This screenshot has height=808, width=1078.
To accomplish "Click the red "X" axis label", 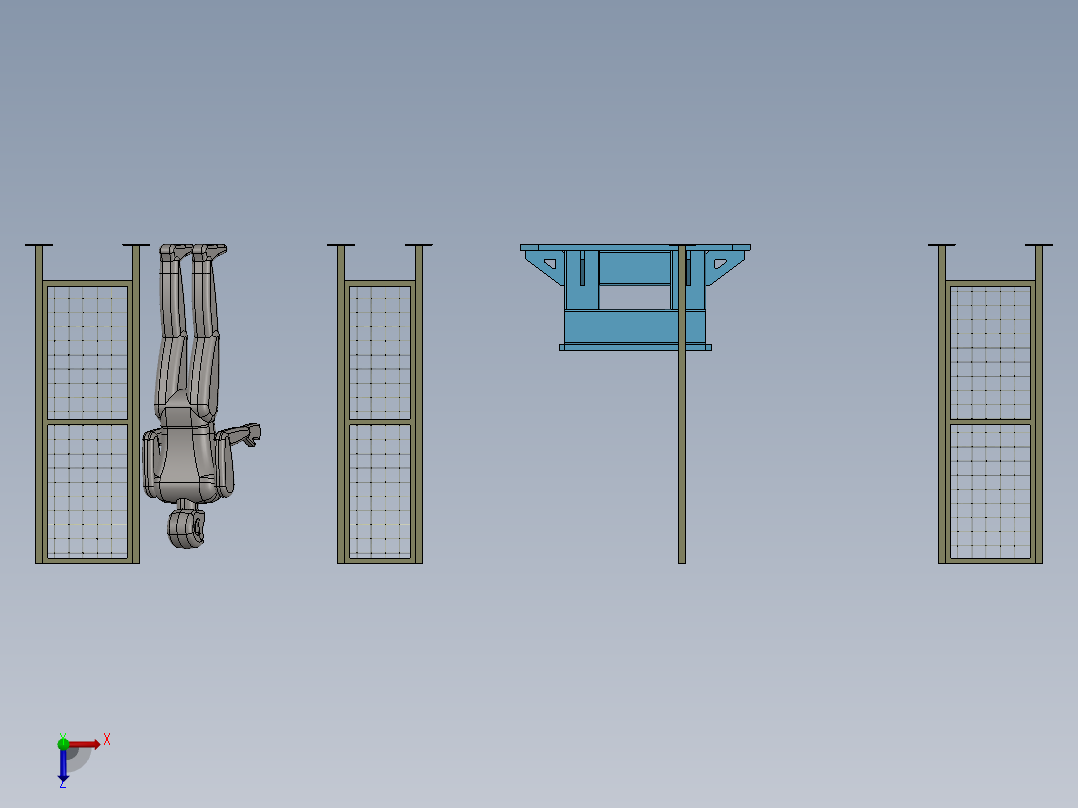I will coord(107,740).
